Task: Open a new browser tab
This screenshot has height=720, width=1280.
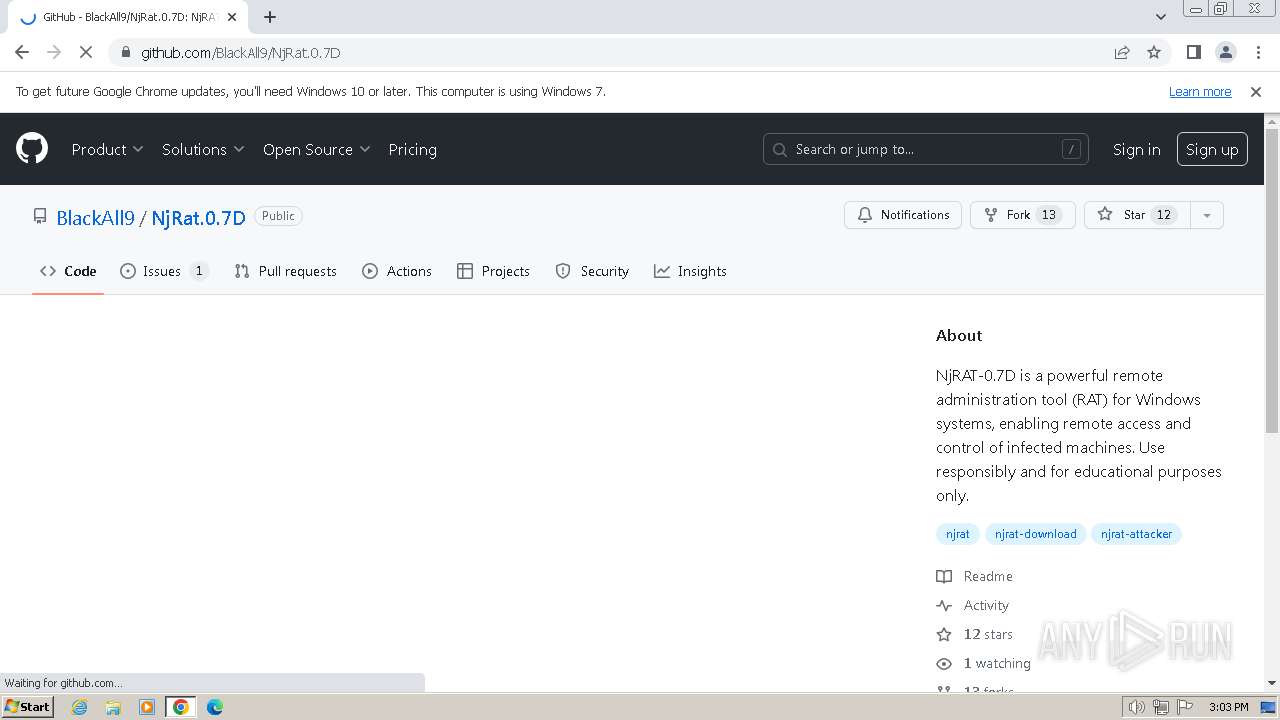Action: (270, 17)
